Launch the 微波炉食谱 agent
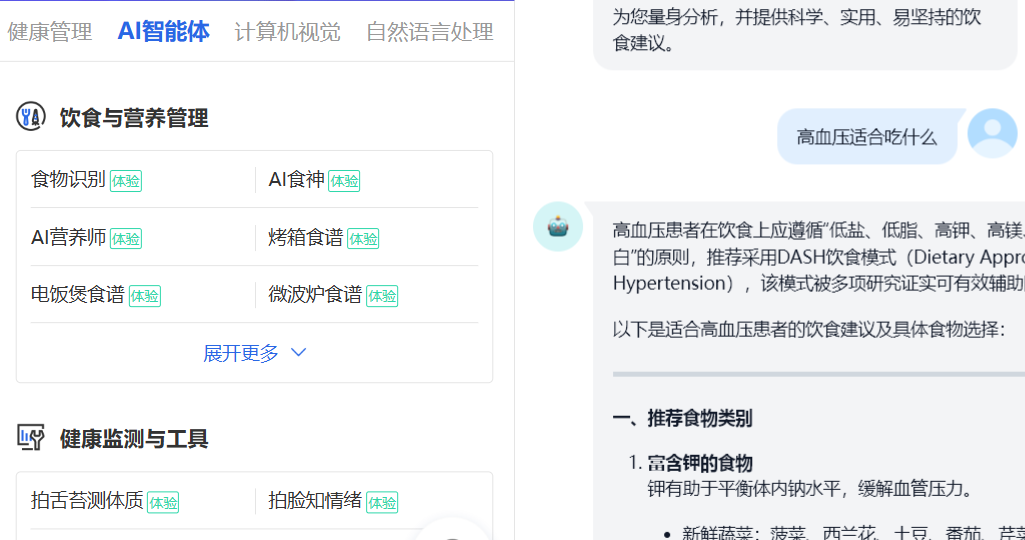 pos(315,295)
